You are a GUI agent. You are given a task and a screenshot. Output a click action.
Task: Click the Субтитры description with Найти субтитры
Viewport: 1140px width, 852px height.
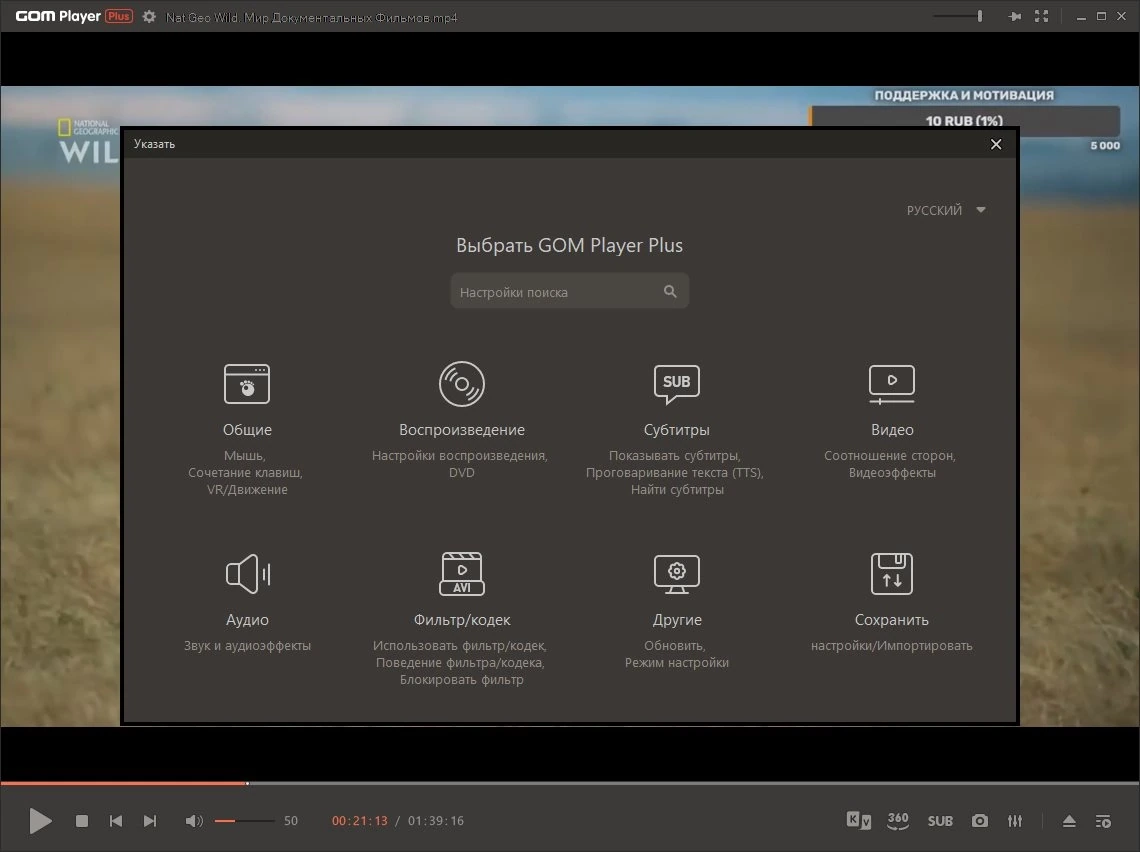click(675, 473)
